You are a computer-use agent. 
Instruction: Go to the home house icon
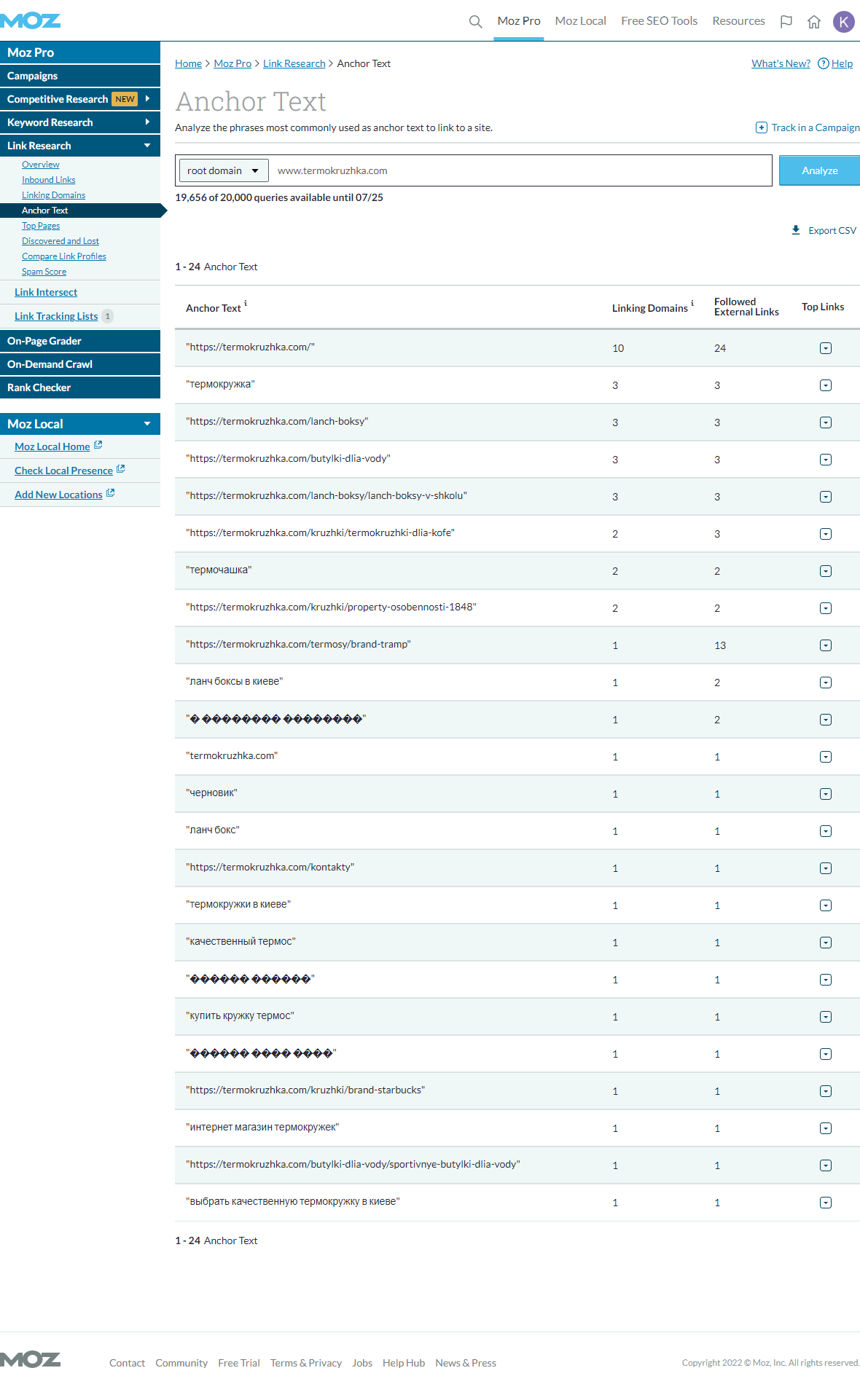(814, 22)
